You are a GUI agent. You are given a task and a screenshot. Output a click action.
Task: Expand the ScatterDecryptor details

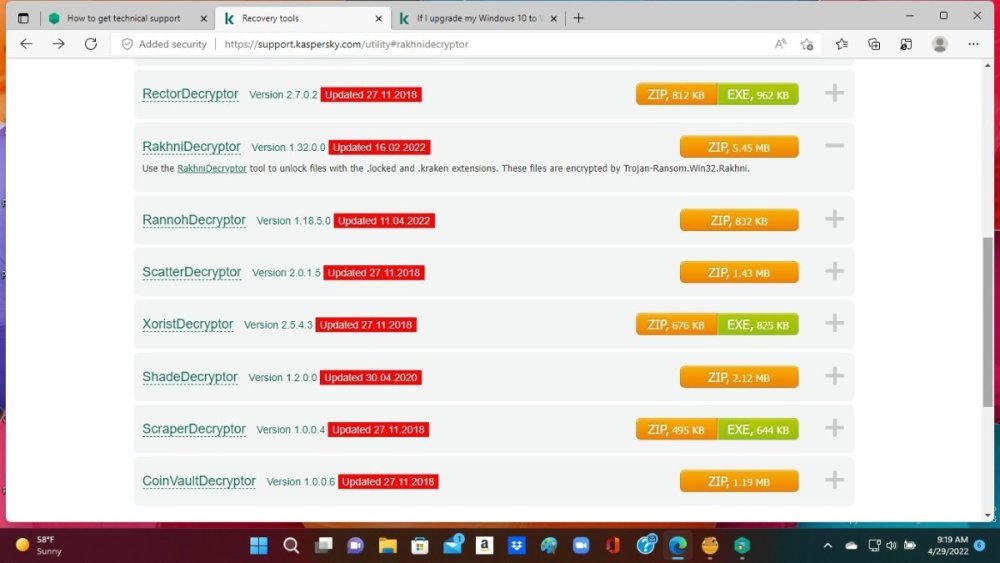pyautogui.click(x=834, y=272)
